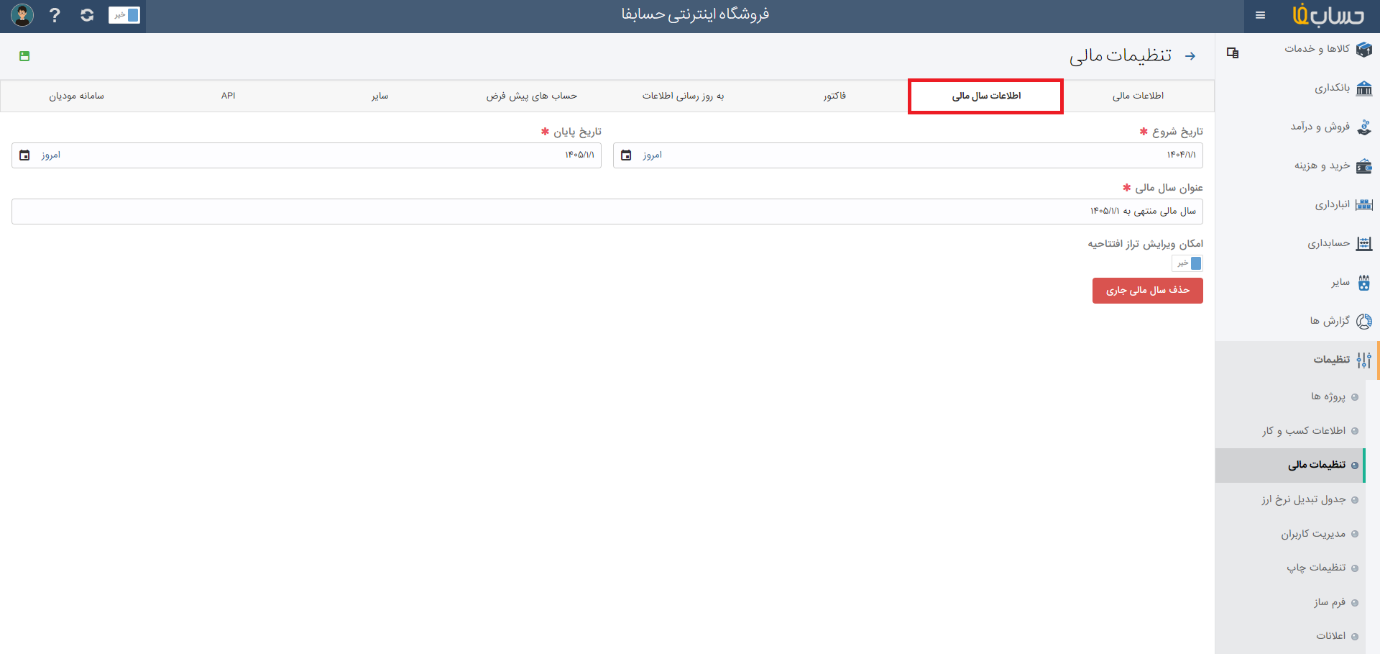This screenshot has height=654, width=1380.
Task: Switch to حساب های پیش فرض tab
Action: click(x=531, y=96)
